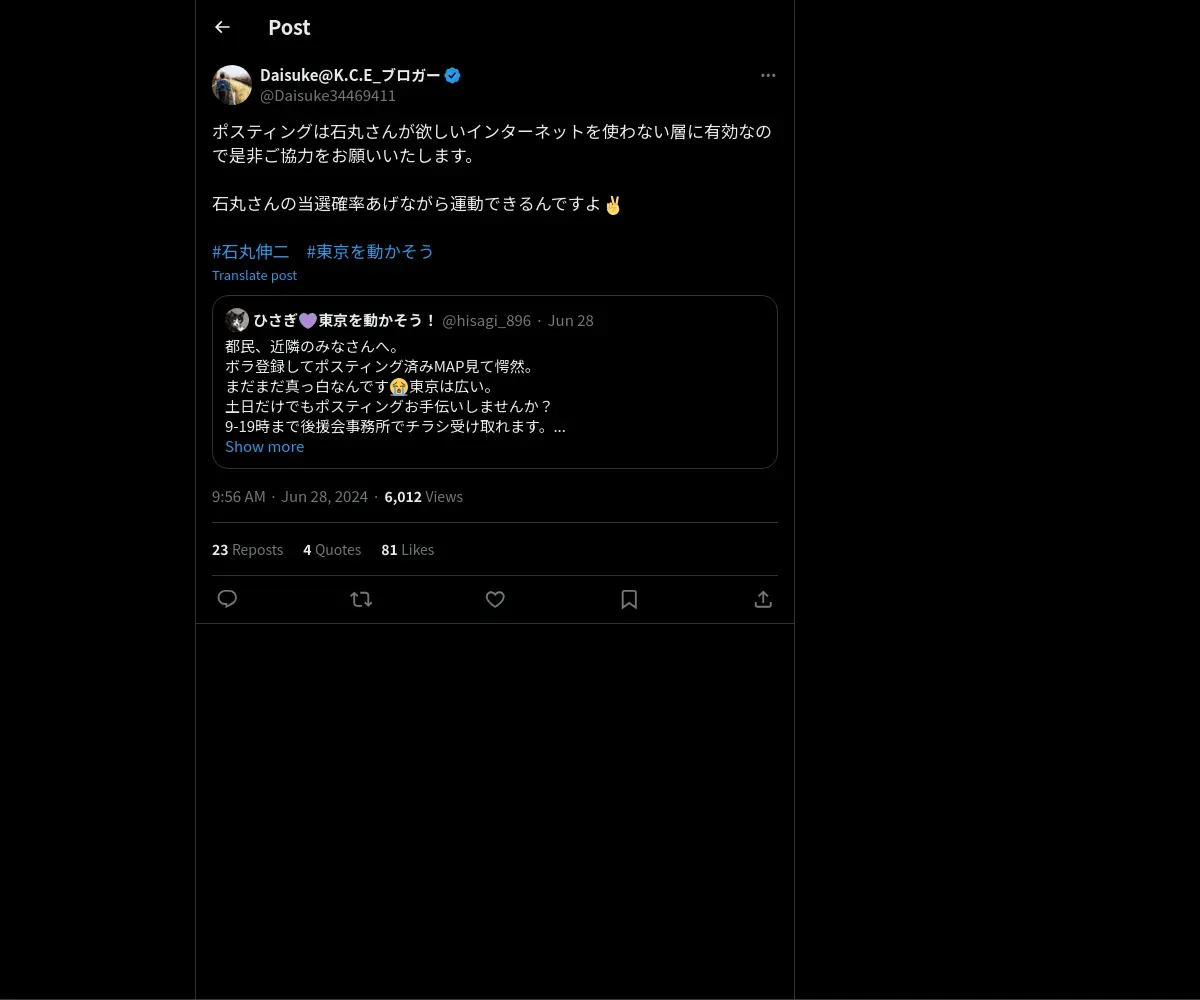Repost using the retweet arrows icon

(x=361, y=599)
